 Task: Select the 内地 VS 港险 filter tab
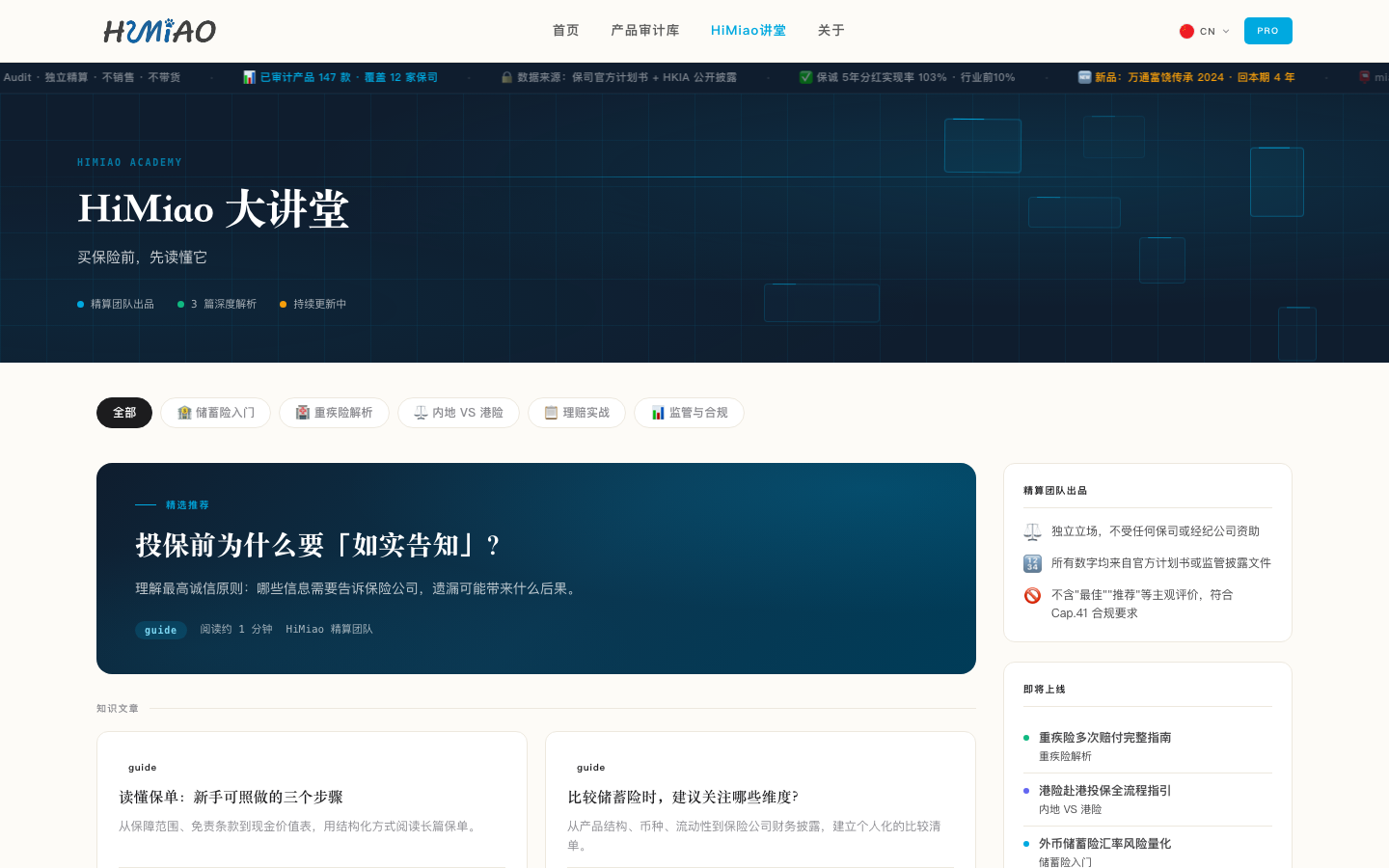[458, 413]
